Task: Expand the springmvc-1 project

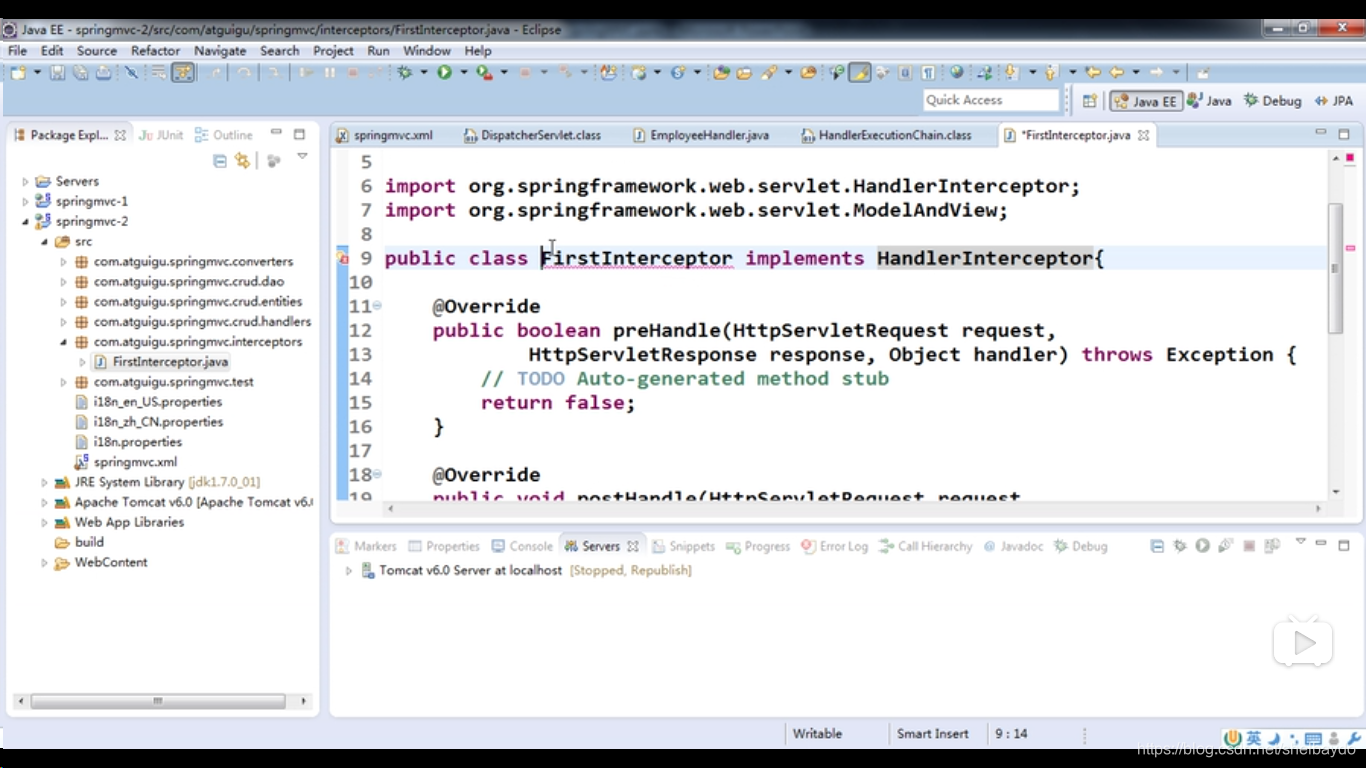Action: pyautogui.click(x=25, y=201)
